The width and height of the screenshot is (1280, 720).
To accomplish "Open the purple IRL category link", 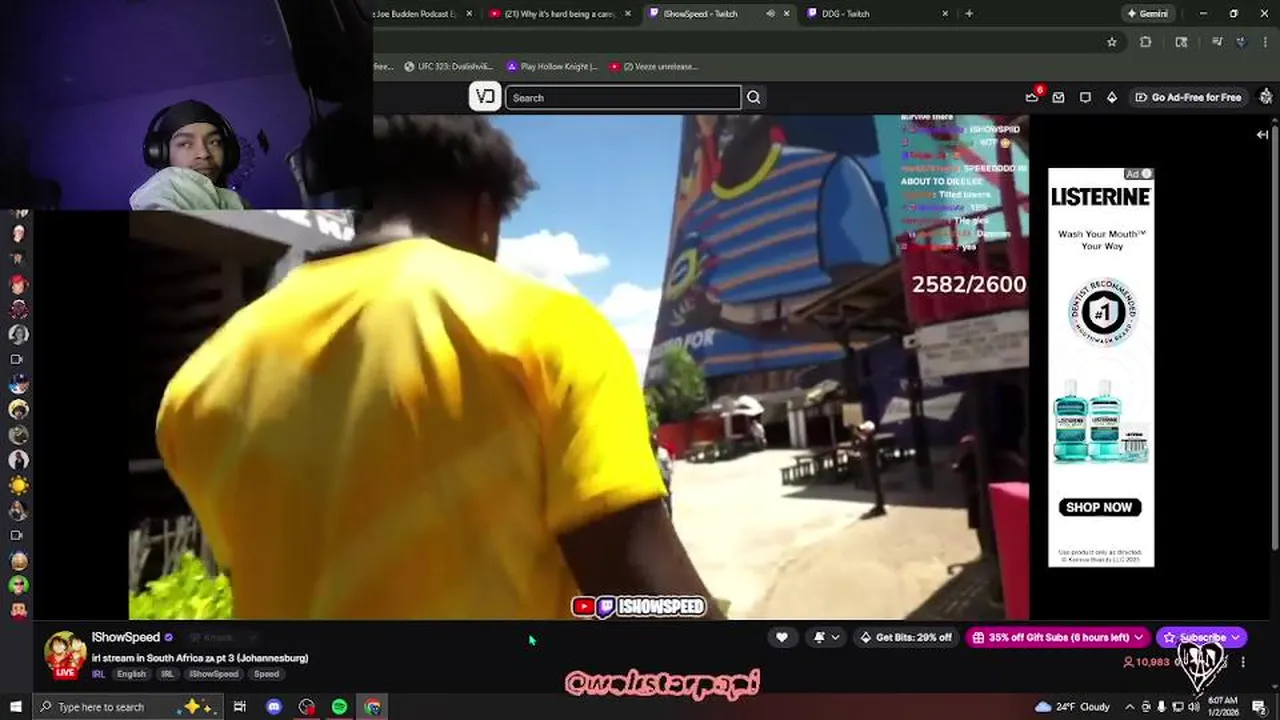I will point(99,674).
